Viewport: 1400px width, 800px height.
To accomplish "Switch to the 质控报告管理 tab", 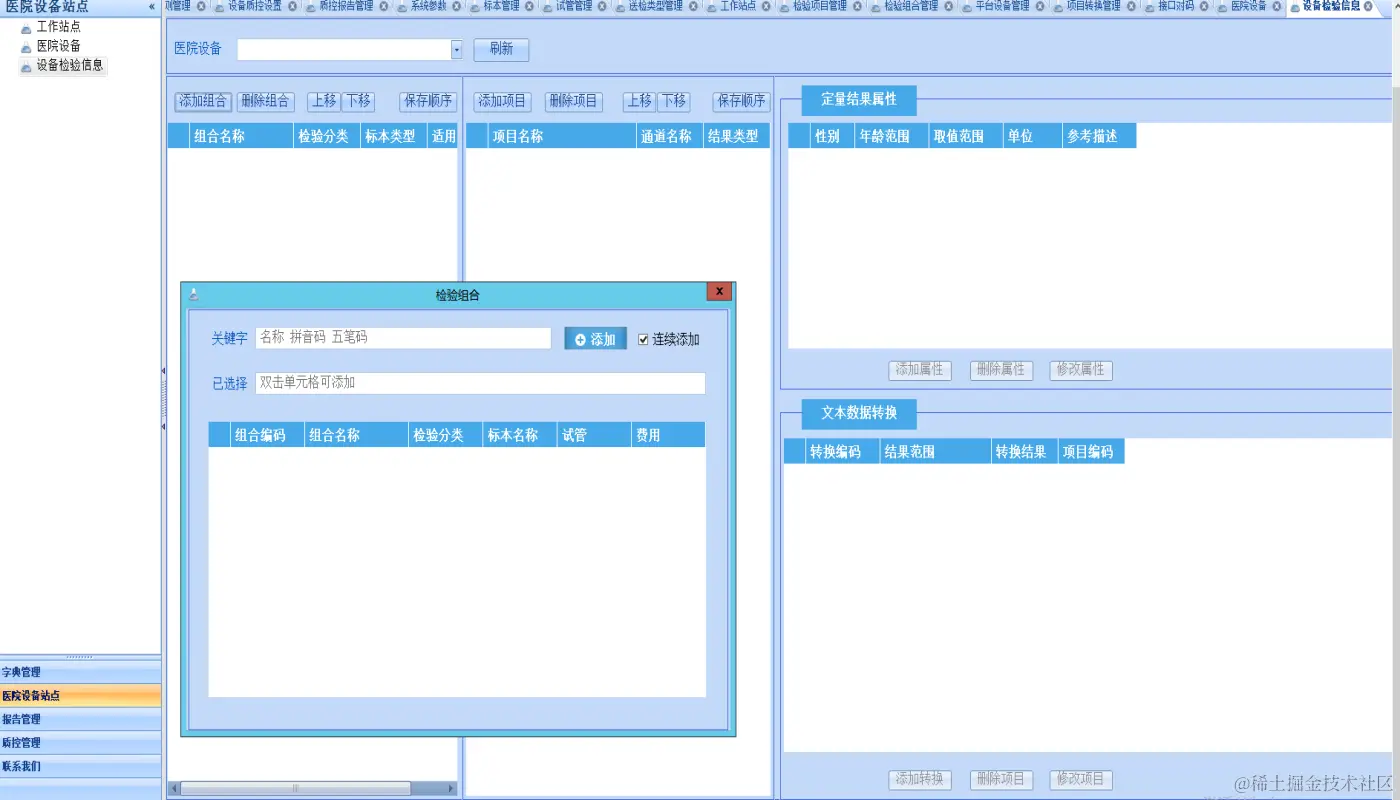I will tap(345, 6).
